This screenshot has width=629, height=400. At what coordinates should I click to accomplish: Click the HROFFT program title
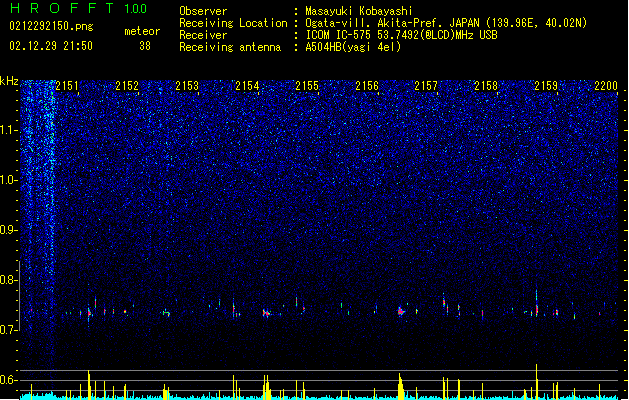click(62, 8)
